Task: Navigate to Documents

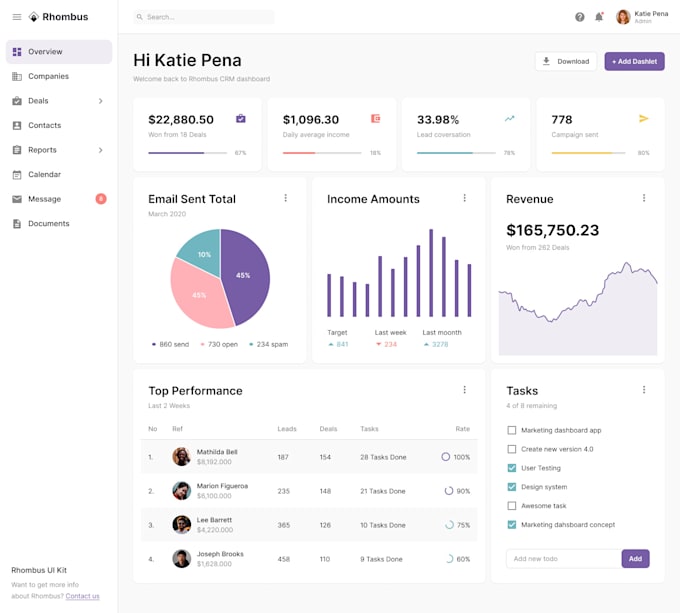Action: [x=59, y=224]
